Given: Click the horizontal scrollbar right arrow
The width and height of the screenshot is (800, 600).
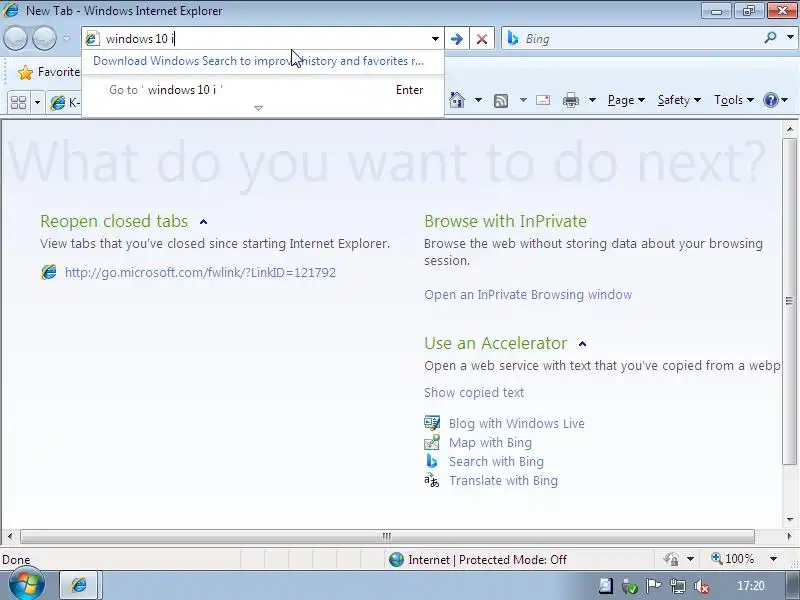Looking at the screenshot, I should [789, 536].
